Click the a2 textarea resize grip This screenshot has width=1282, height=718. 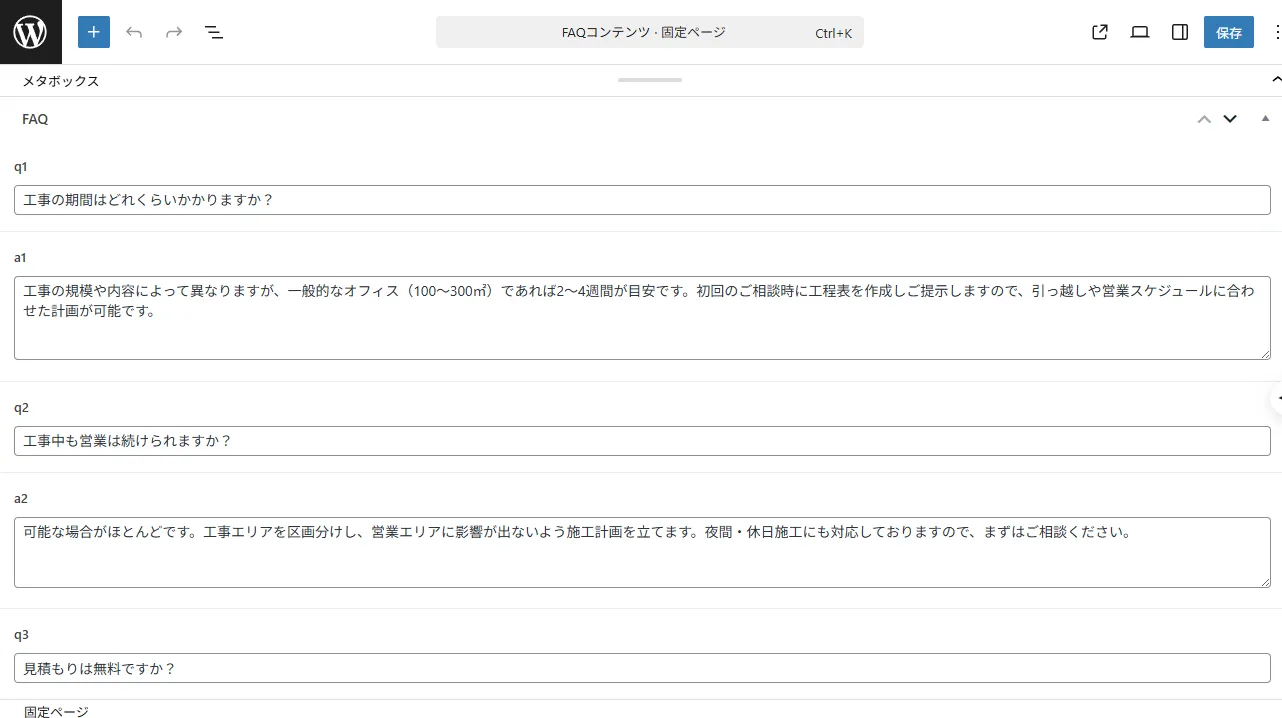click(x=1264, y=581)
